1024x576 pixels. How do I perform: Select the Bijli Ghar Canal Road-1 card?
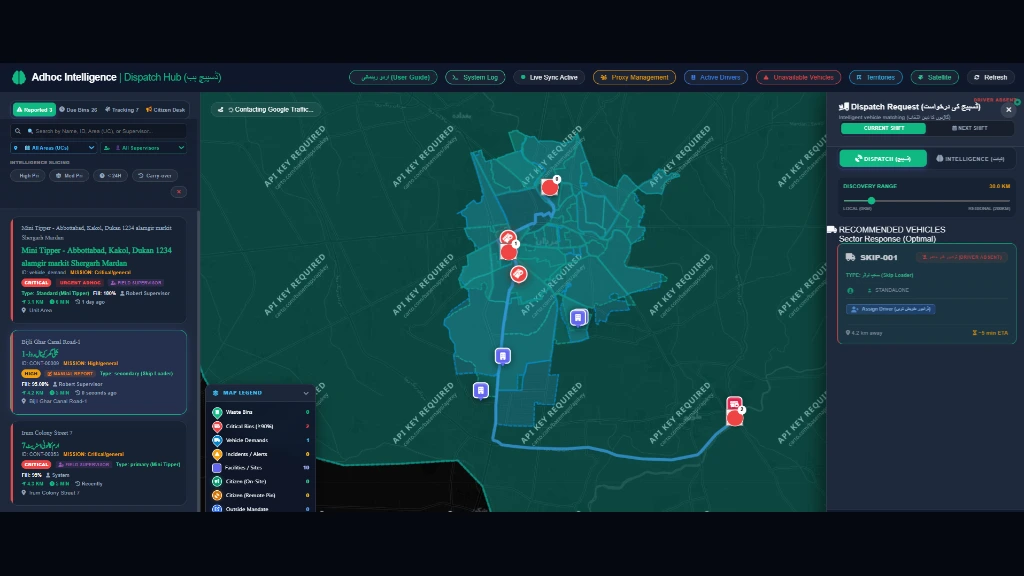click(x=99, y=372)
